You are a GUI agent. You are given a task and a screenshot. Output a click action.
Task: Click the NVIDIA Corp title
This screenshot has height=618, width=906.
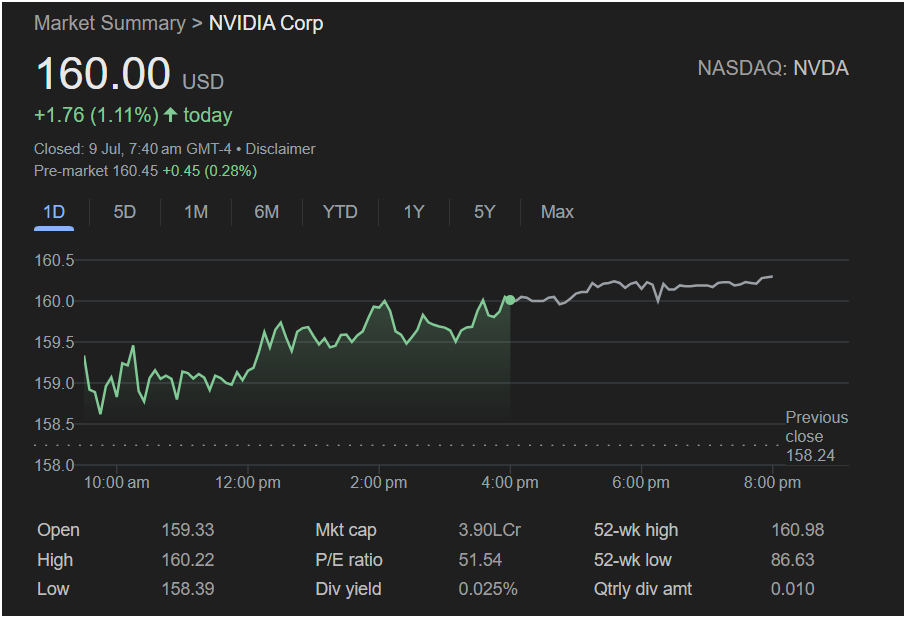tap(266, 23)
